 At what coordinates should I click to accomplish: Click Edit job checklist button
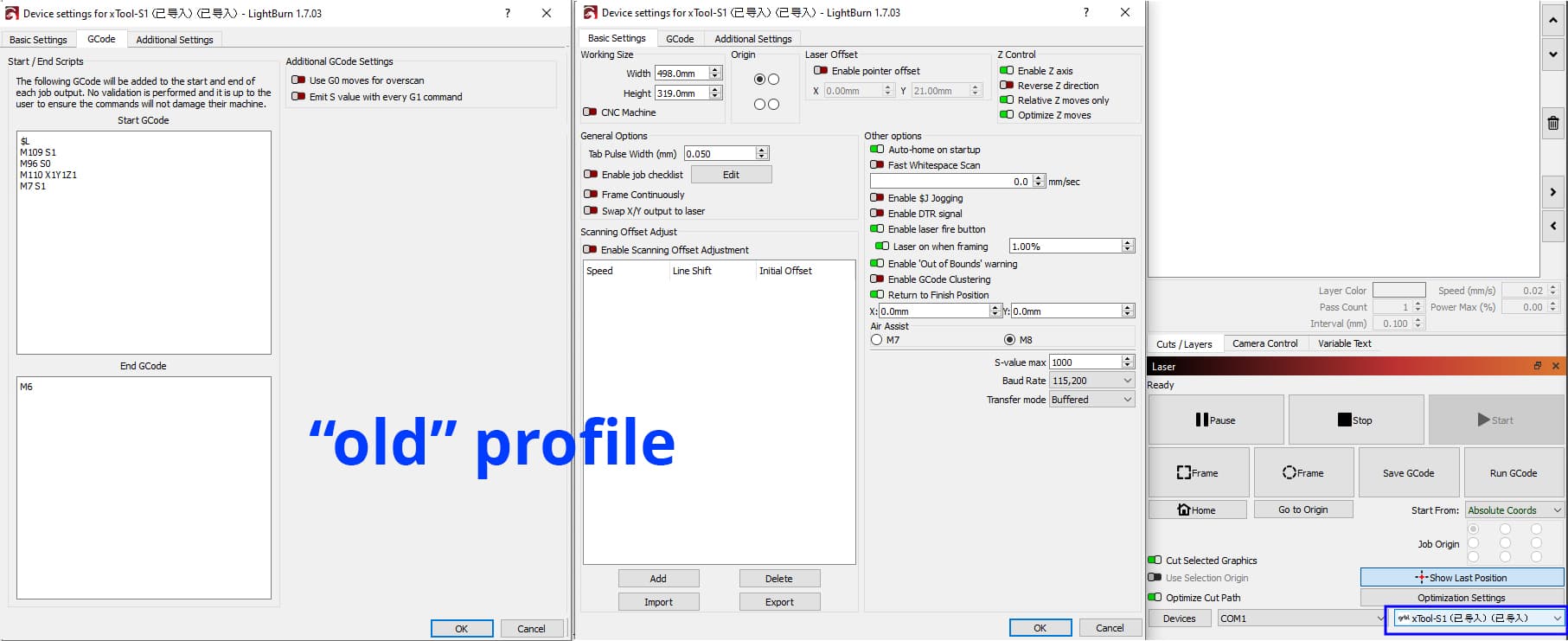point(731,174)
